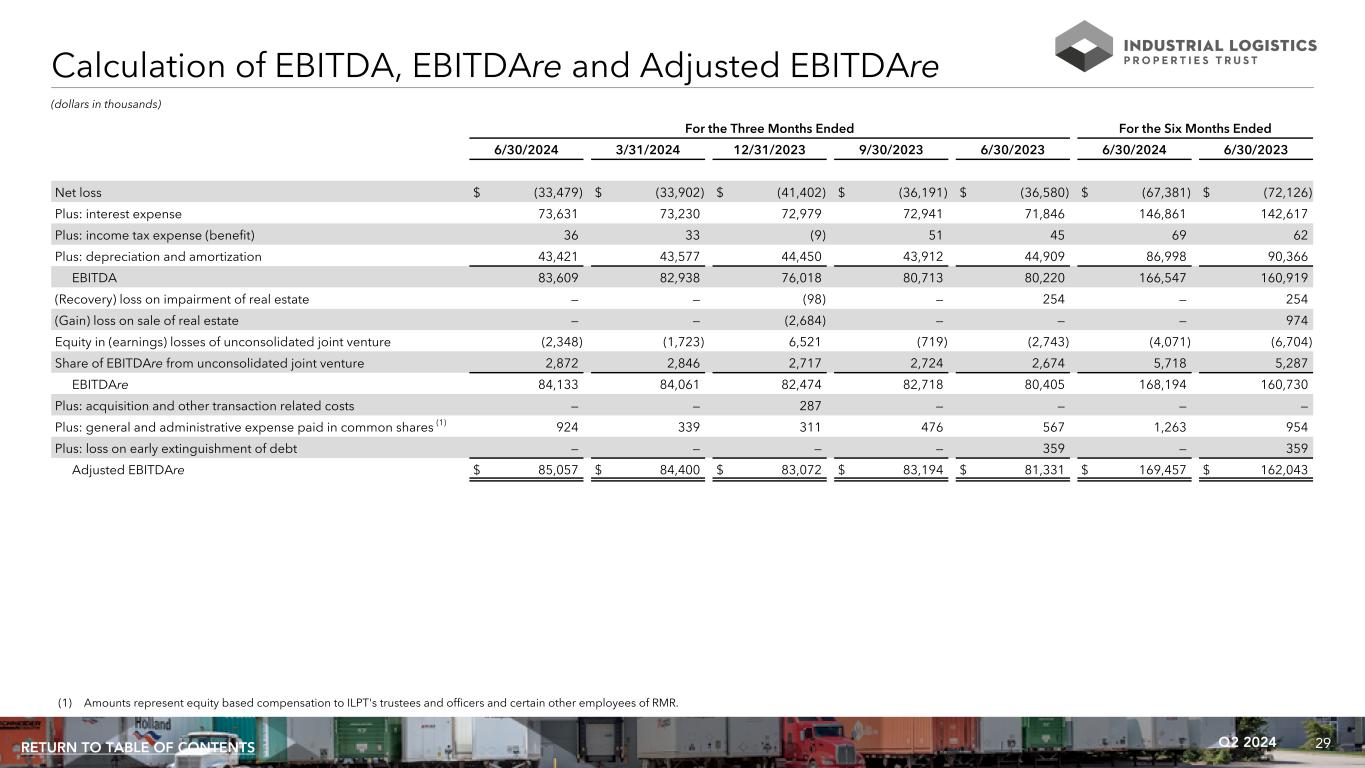The width and height of the screenshot is (1365, 768).
Task: Select the joint venture share value 5,718
Action: [x=1172, y=364]
